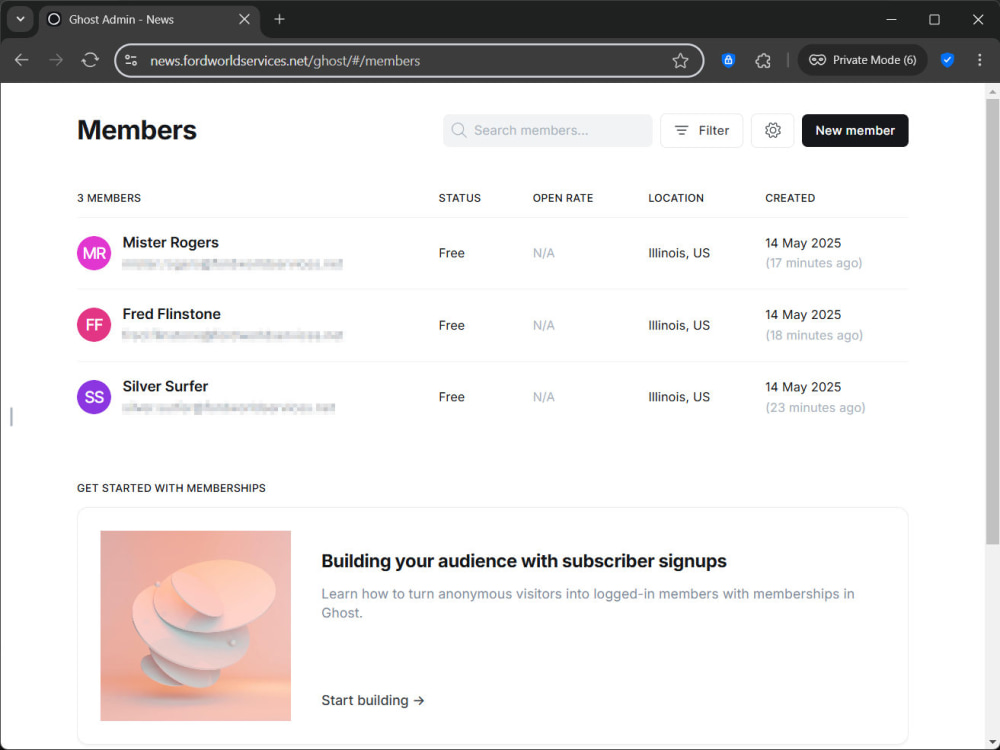
Task: Click the address bar URL
Action: [x=285, y=61]
